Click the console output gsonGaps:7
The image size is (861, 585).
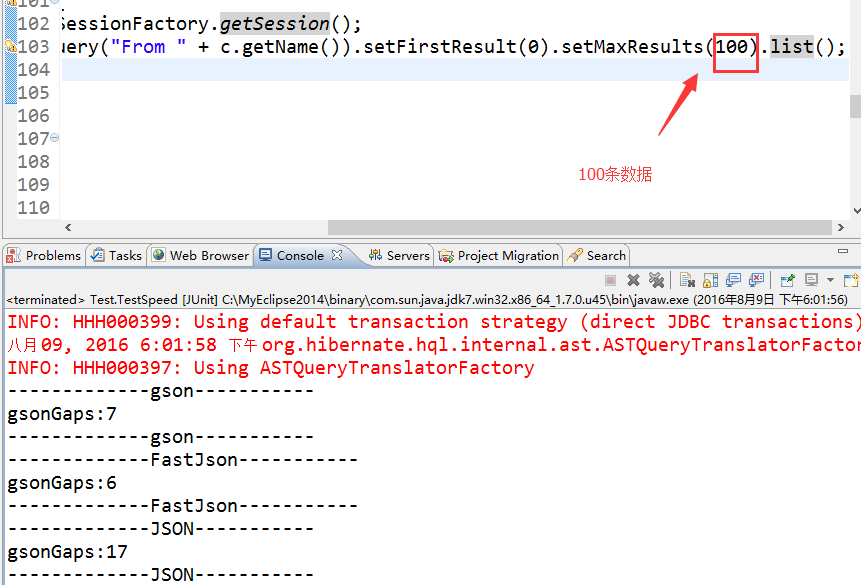[x=62, y=414]
